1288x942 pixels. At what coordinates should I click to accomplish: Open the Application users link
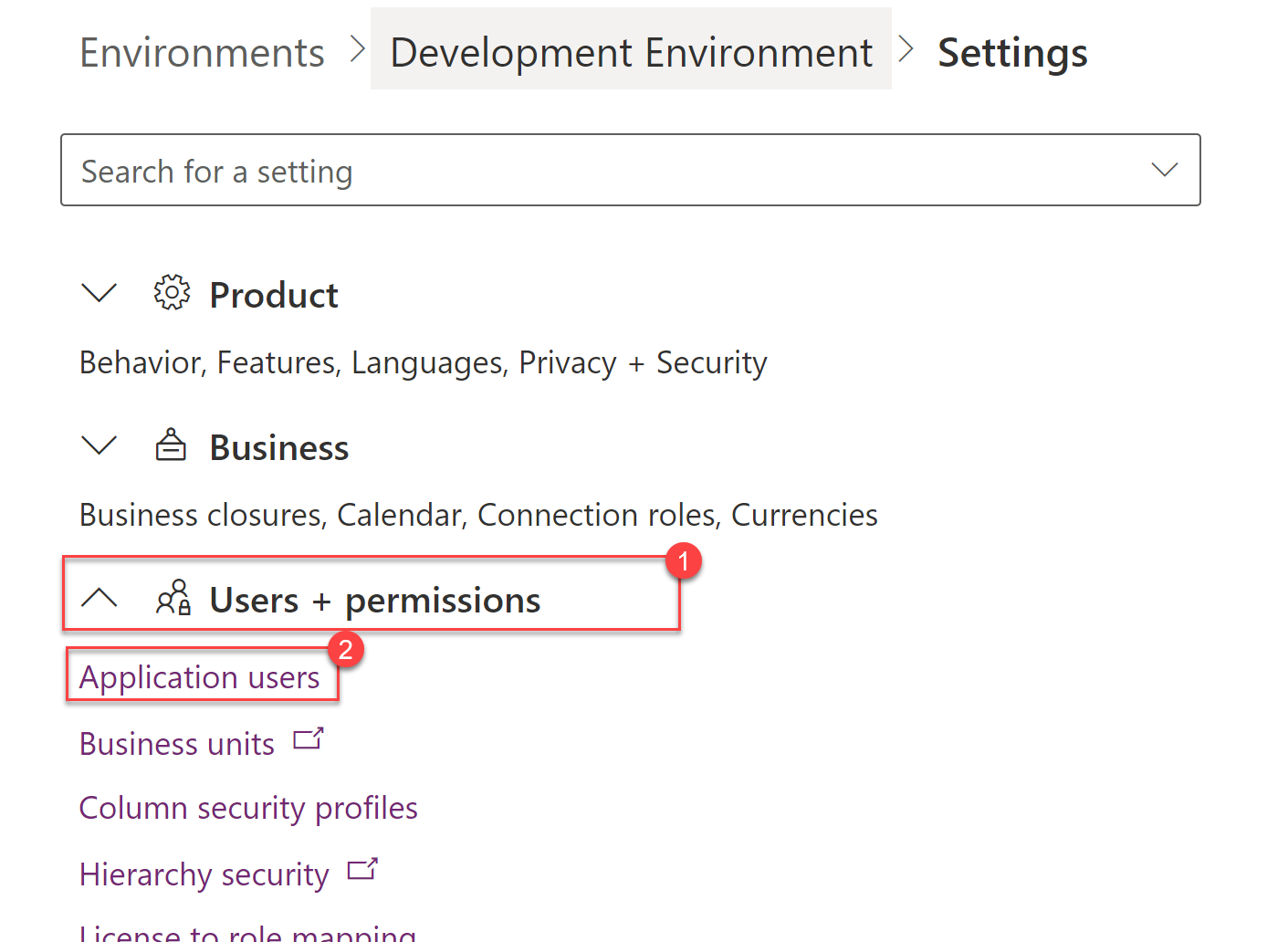pyautogui.click(x=200, y=677)
